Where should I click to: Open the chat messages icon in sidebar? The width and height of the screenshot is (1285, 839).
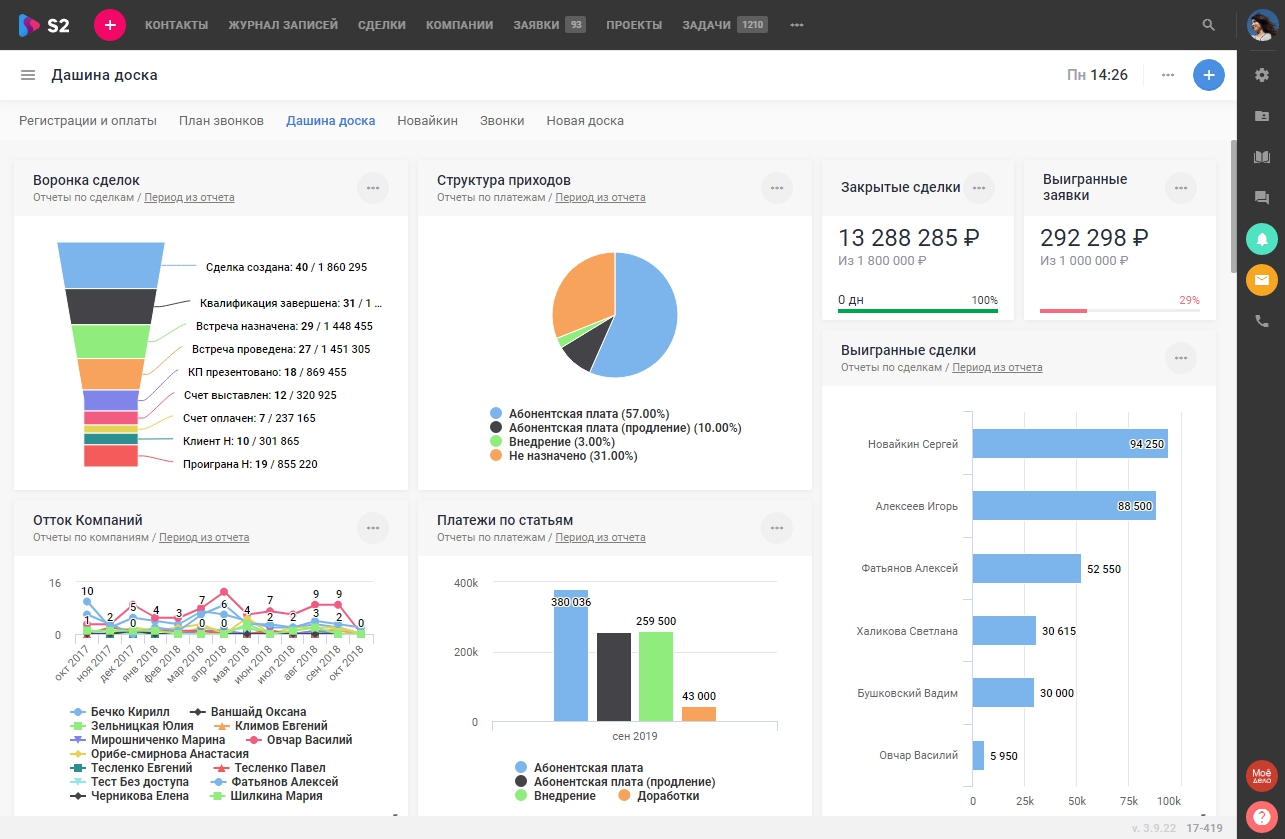[x=1262, y=198]
